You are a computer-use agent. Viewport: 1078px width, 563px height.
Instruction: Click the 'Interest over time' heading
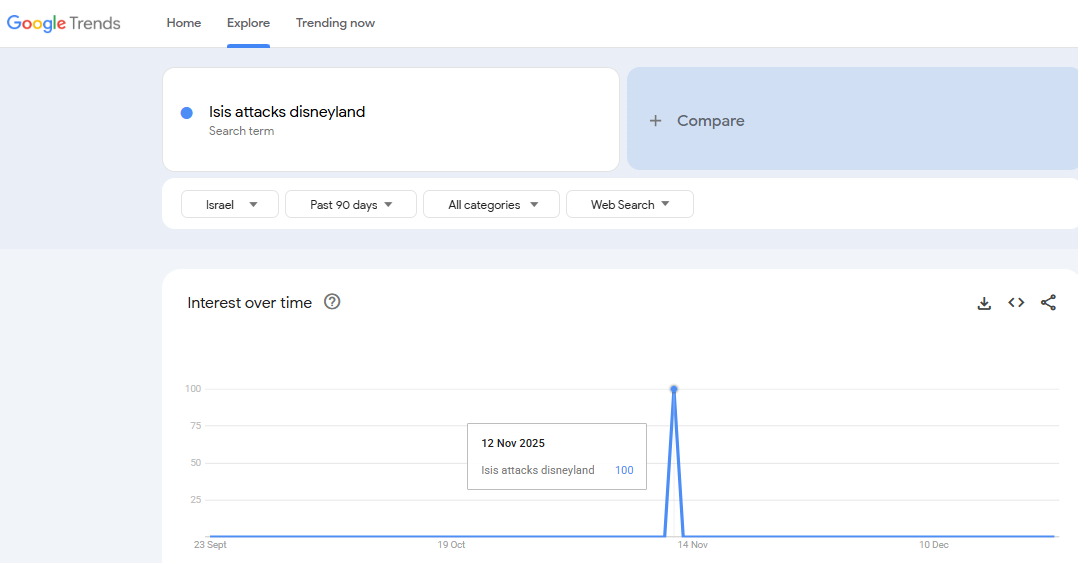(x=249, y=303)
